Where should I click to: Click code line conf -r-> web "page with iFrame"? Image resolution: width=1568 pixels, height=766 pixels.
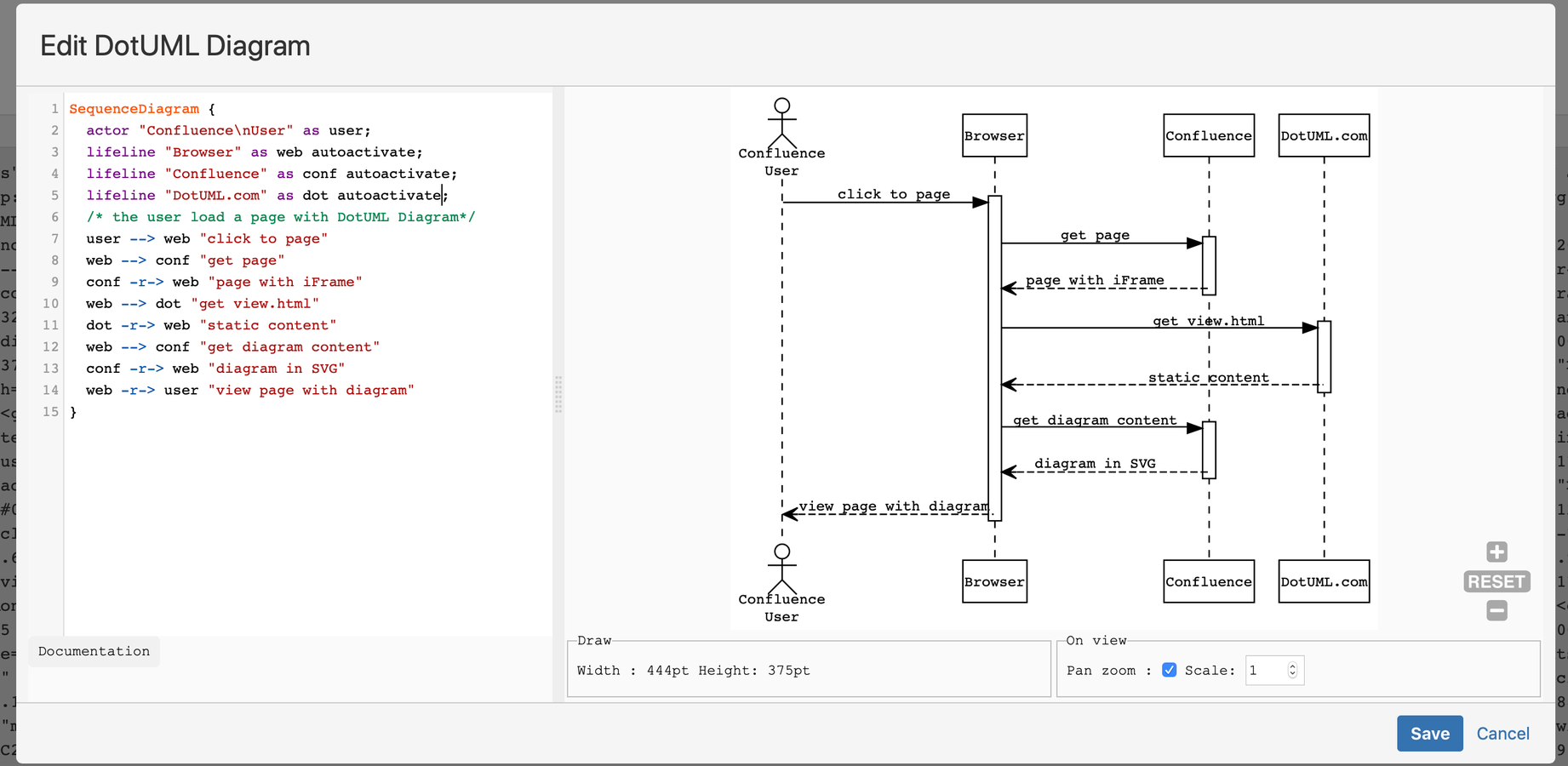coord(224,282)
